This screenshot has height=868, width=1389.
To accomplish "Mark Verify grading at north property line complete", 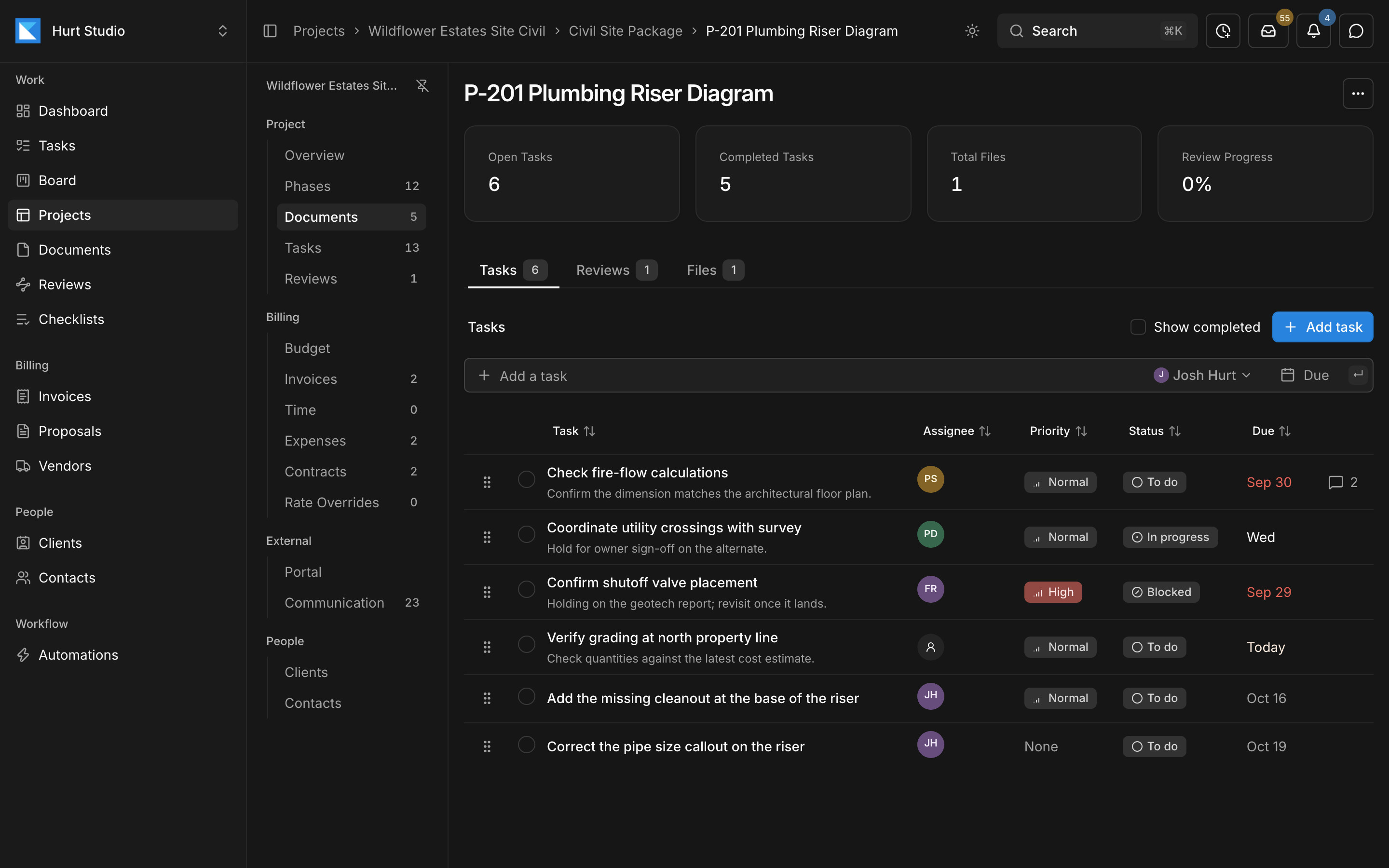I will coord(526,644).
